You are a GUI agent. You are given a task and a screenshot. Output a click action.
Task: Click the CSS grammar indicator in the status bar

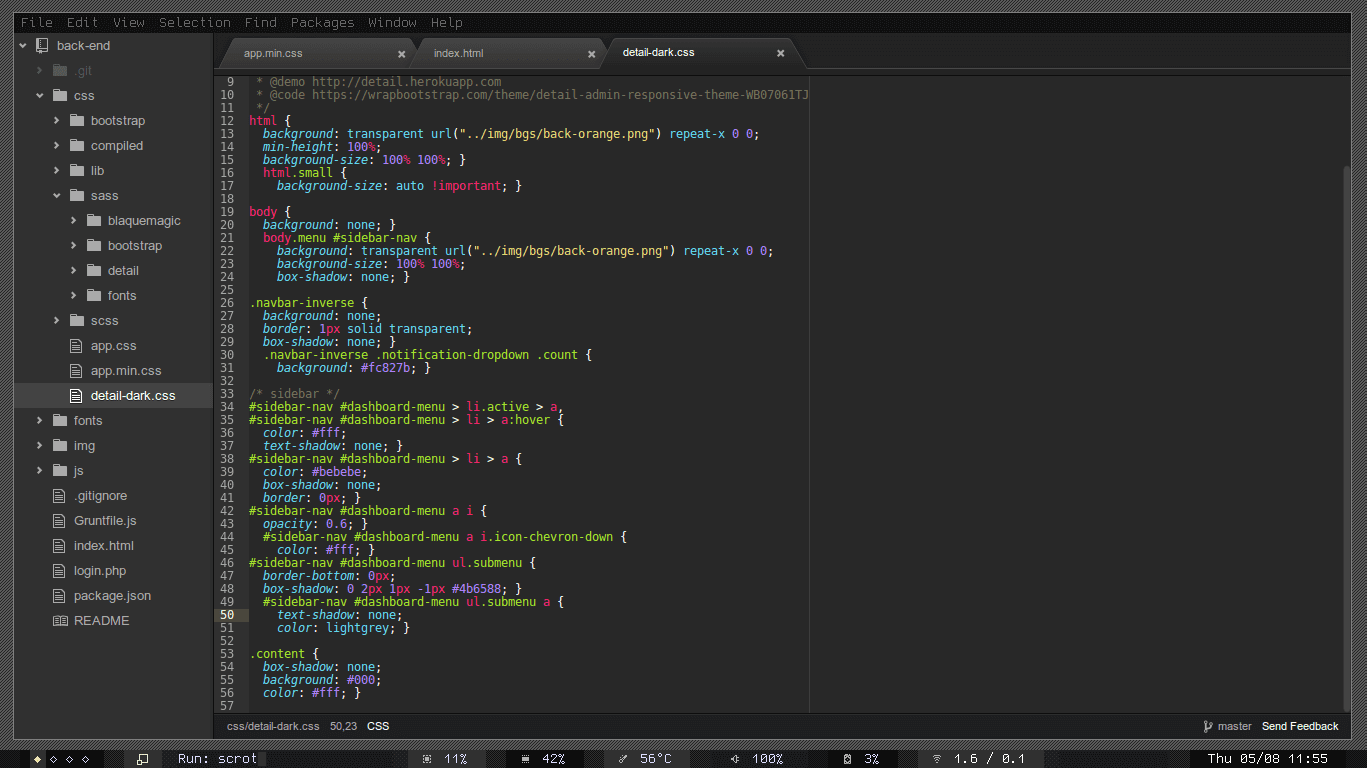click(378, 726)
